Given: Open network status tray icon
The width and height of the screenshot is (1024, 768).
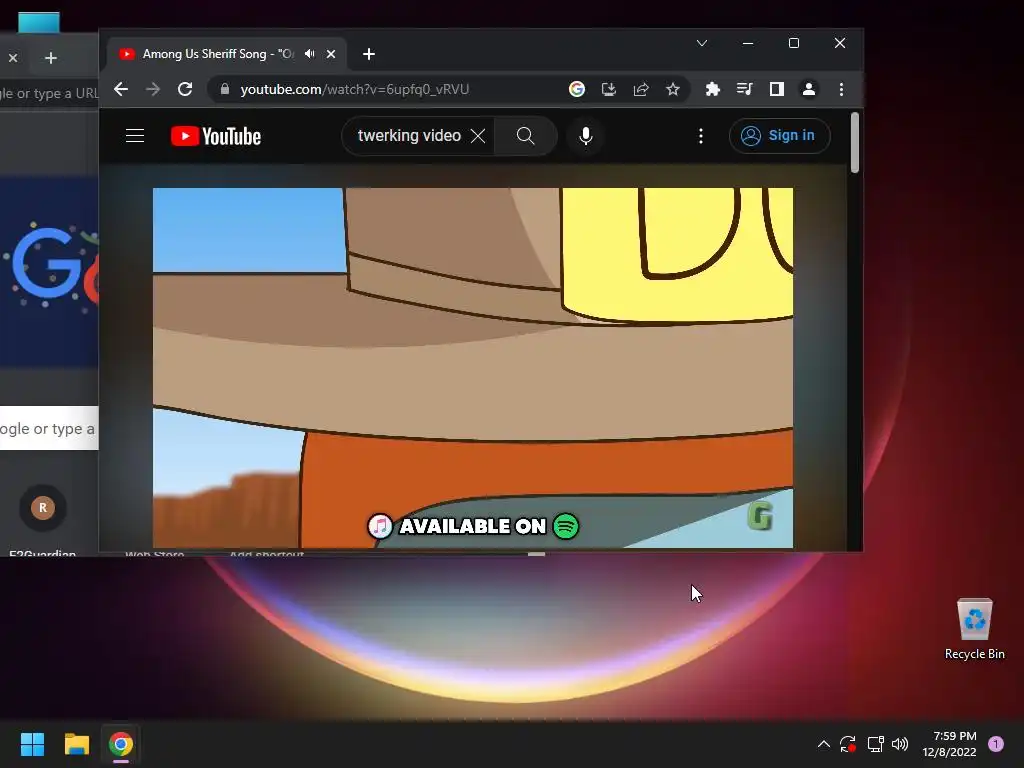Looking at the screenshot, I should click(x=876, y=744).
